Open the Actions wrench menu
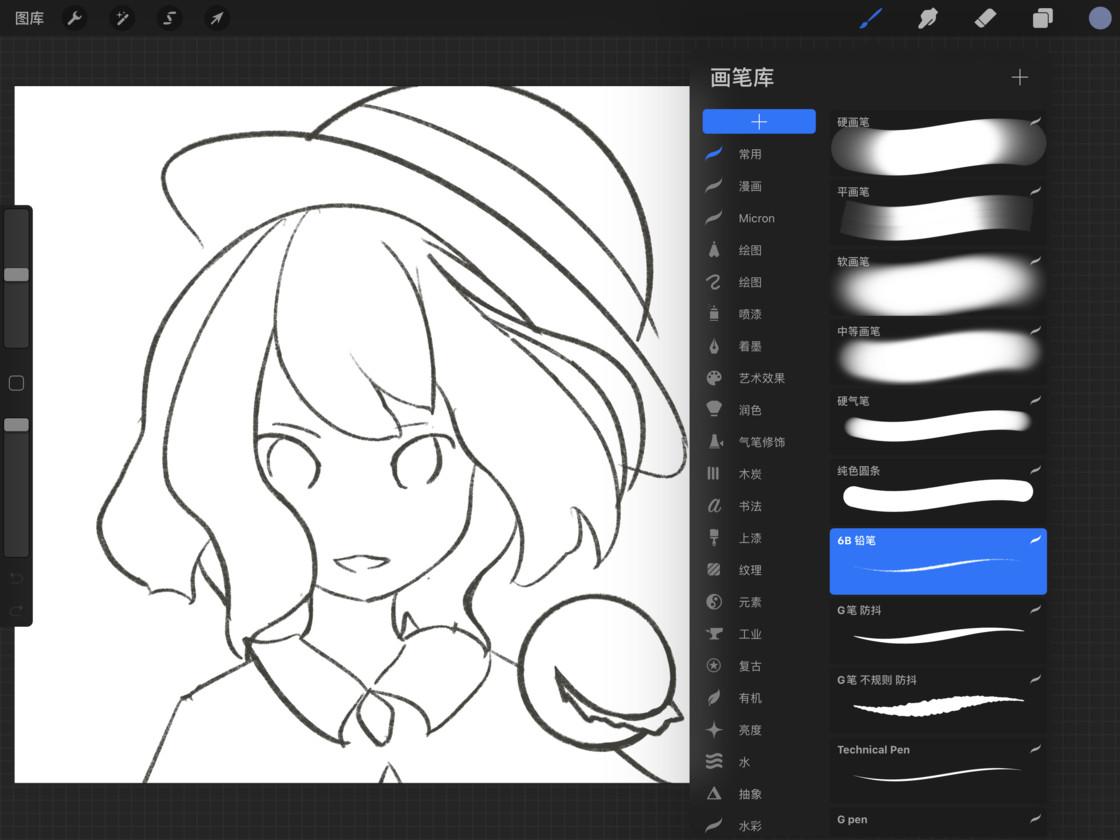 pos(74,18)
